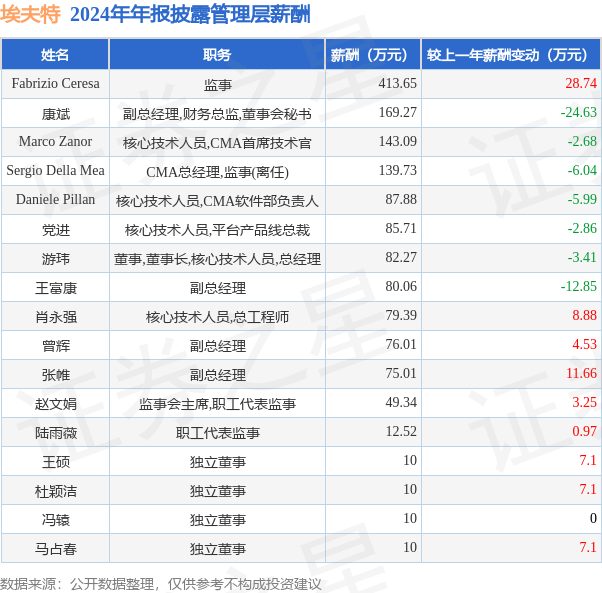This screenshot has height=593, width=602.
Task: Click the change value -6.04
Action: (x=582, y=170)
